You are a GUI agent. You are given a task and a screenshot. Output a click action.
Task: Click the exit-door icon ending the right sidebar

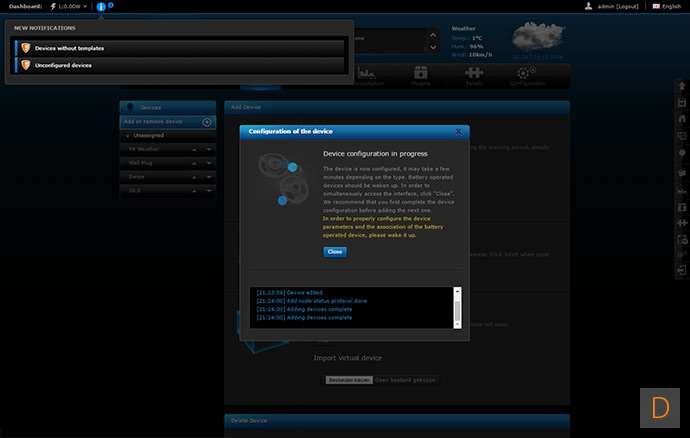(682, 270)
